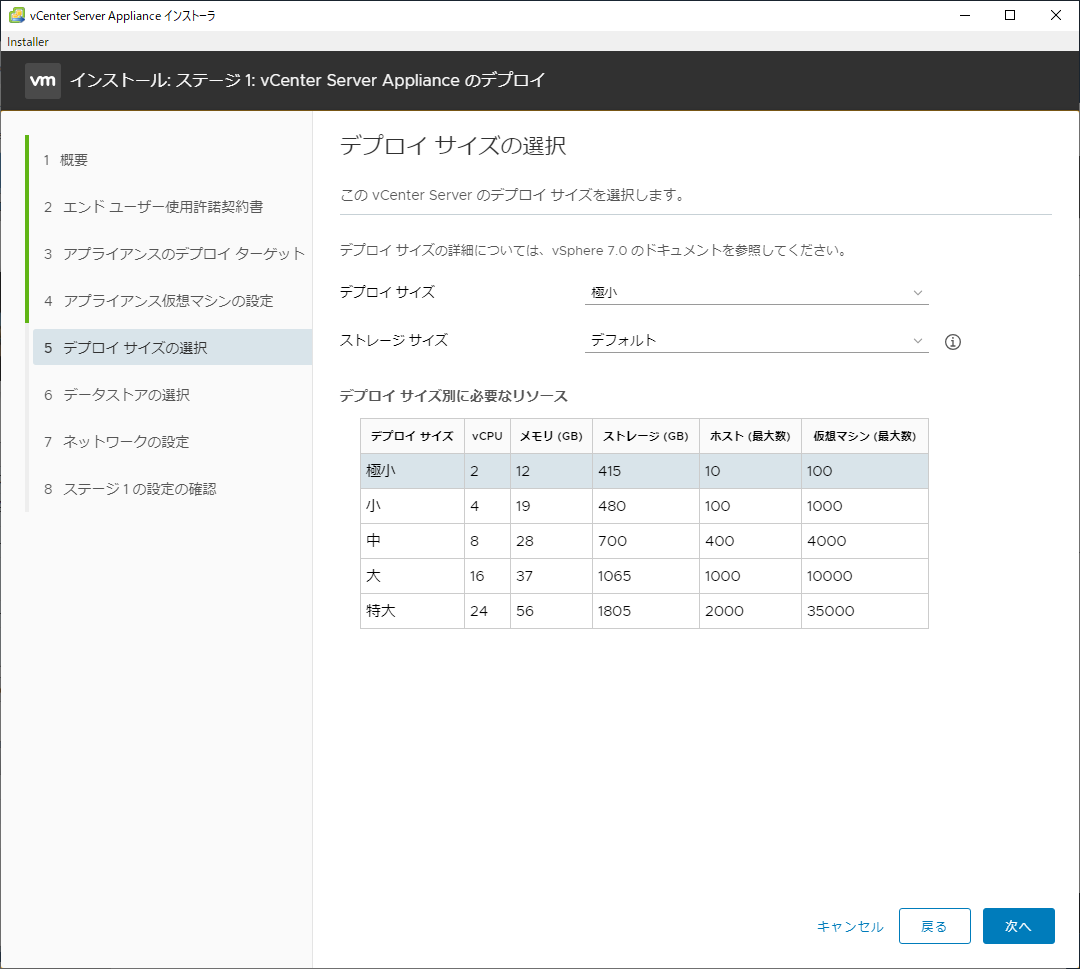Minimize the installer window

click(965, 15)
